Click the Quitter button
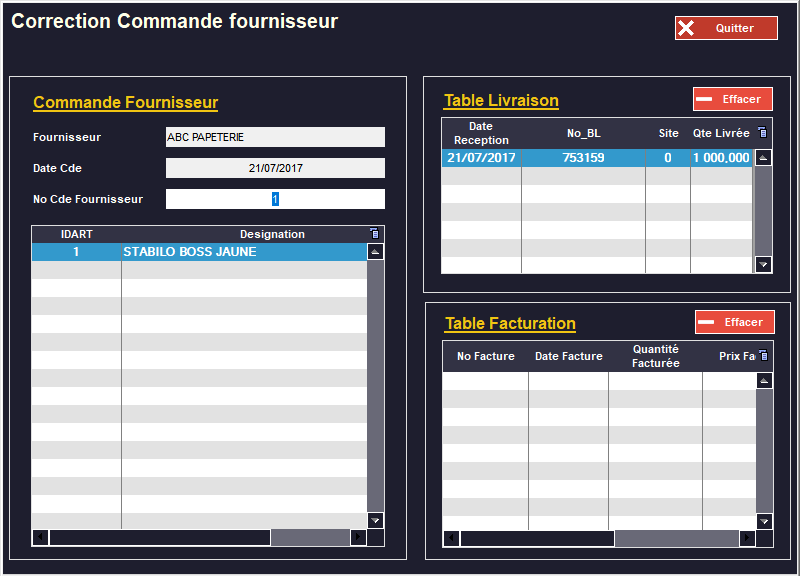This screenshot has height=576, width=800. pos(725,28)
